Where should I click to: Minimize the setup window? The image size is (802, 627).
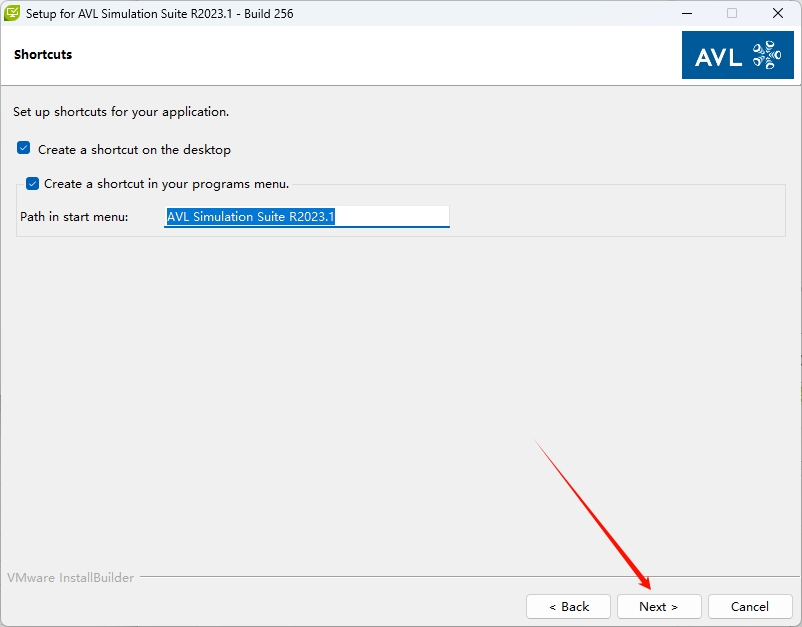(x=686, y=14)
